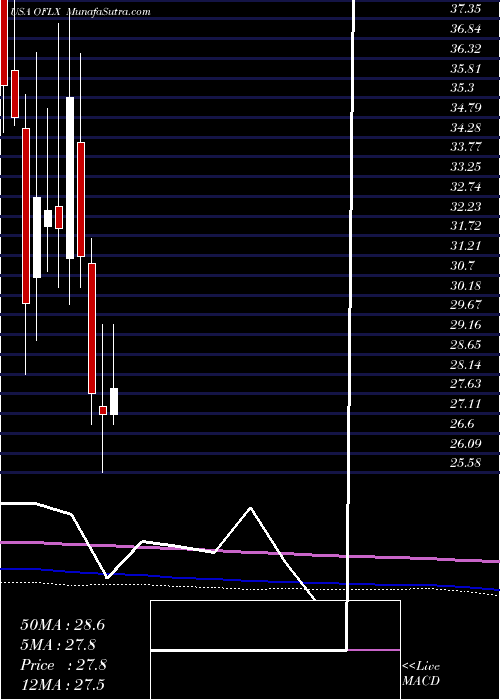The width and height of the screenshot is (500, 700).
Task: Click the 31.72 price axis label
Action: tap(466, 226)
